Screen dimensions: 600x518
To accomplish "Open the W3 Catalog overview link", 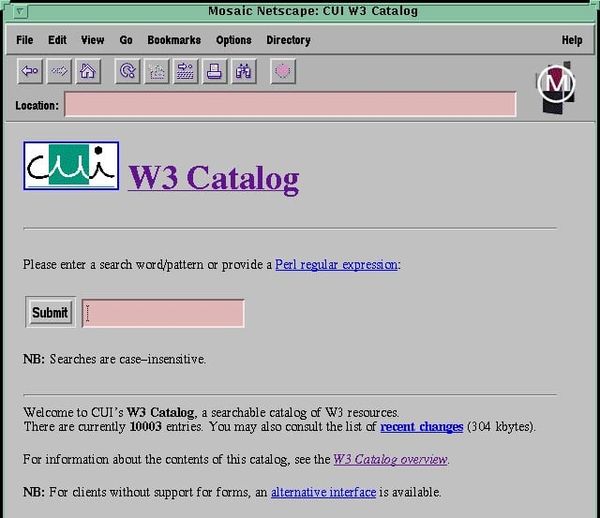I will 390,459.
